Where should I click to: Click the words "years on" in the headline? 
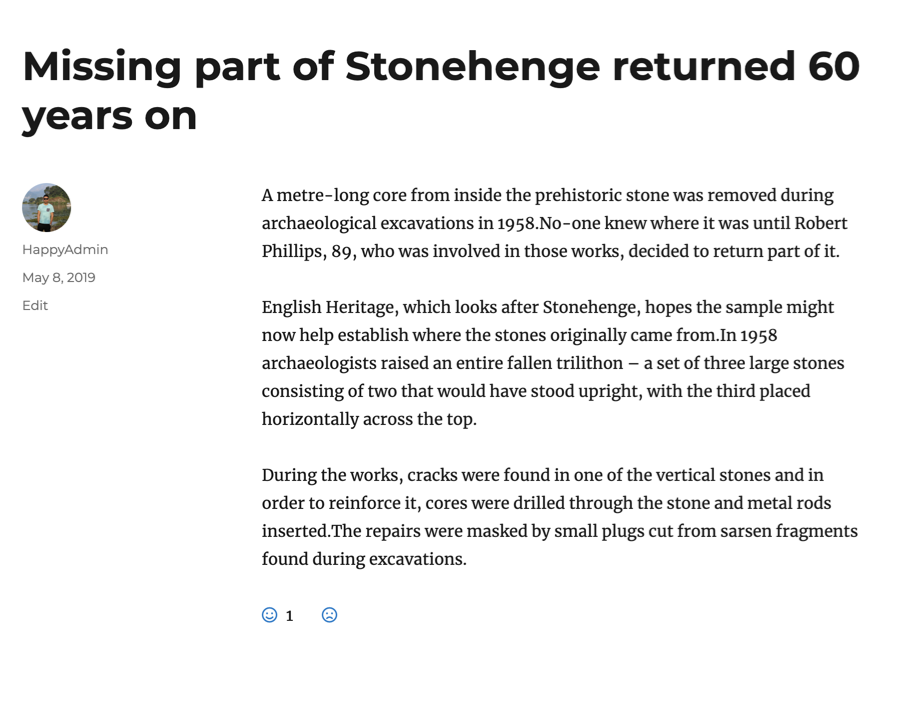pyautogui.click(x=110, y=115)
